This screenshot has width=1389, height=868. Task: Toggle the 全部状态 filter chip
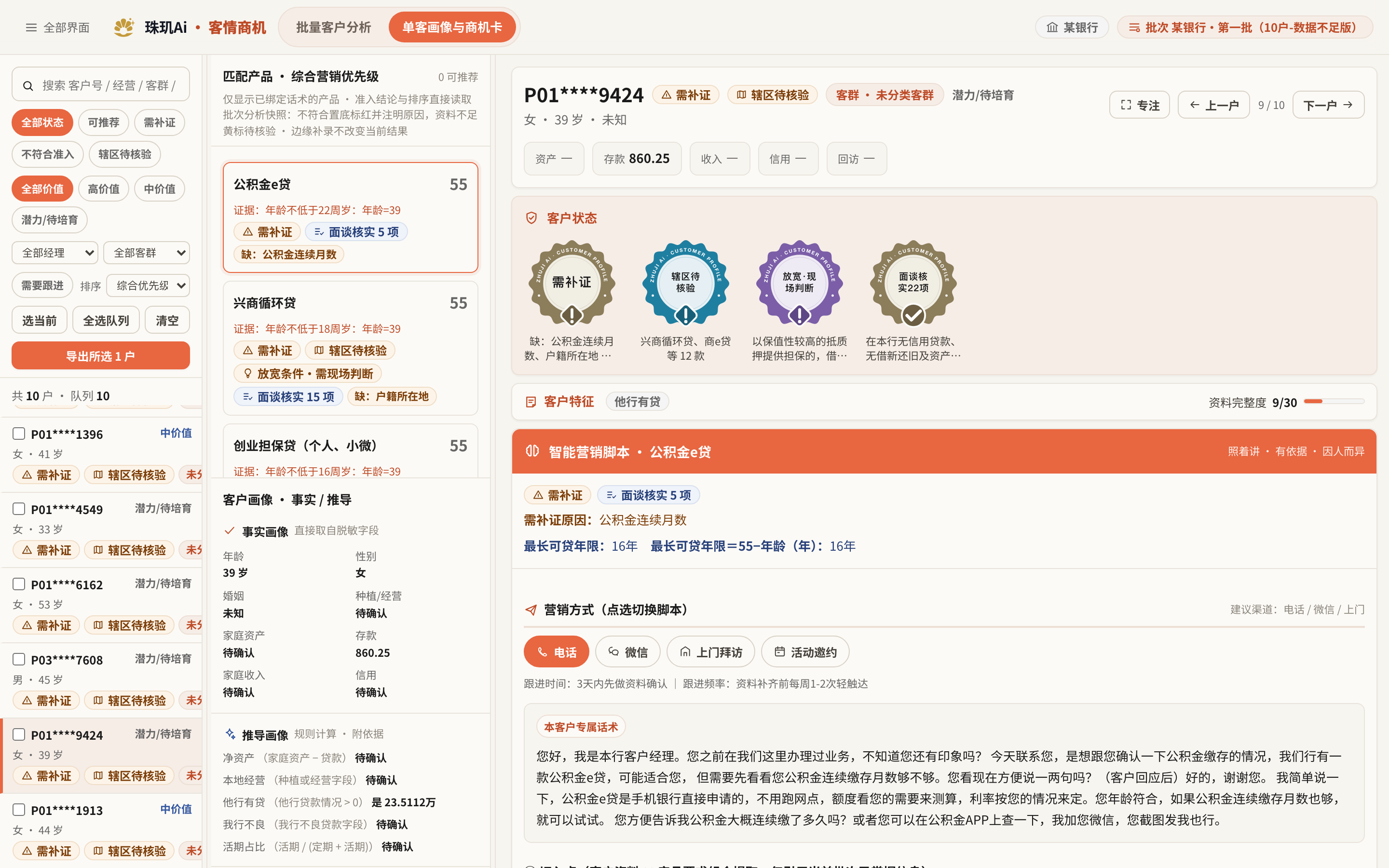(42, 122)
